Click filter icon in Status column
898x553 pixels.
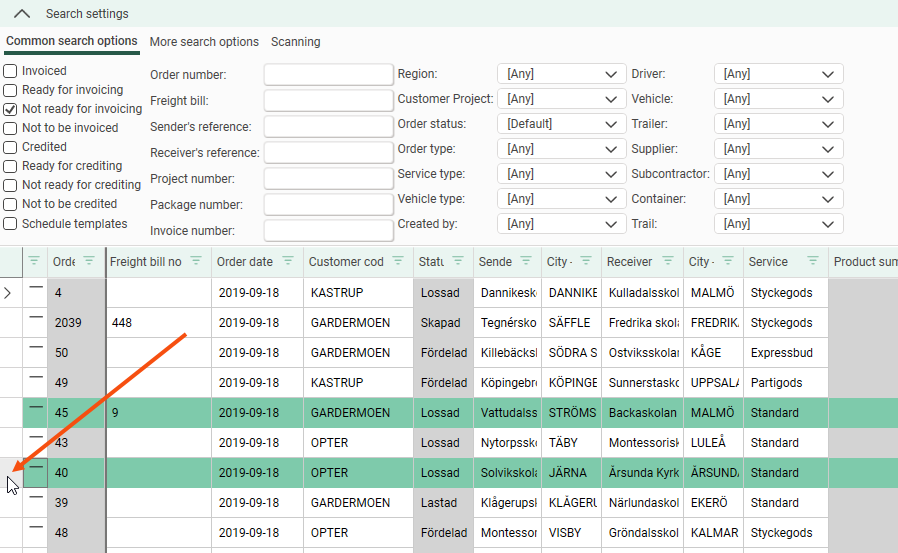(x=458, y=261)
